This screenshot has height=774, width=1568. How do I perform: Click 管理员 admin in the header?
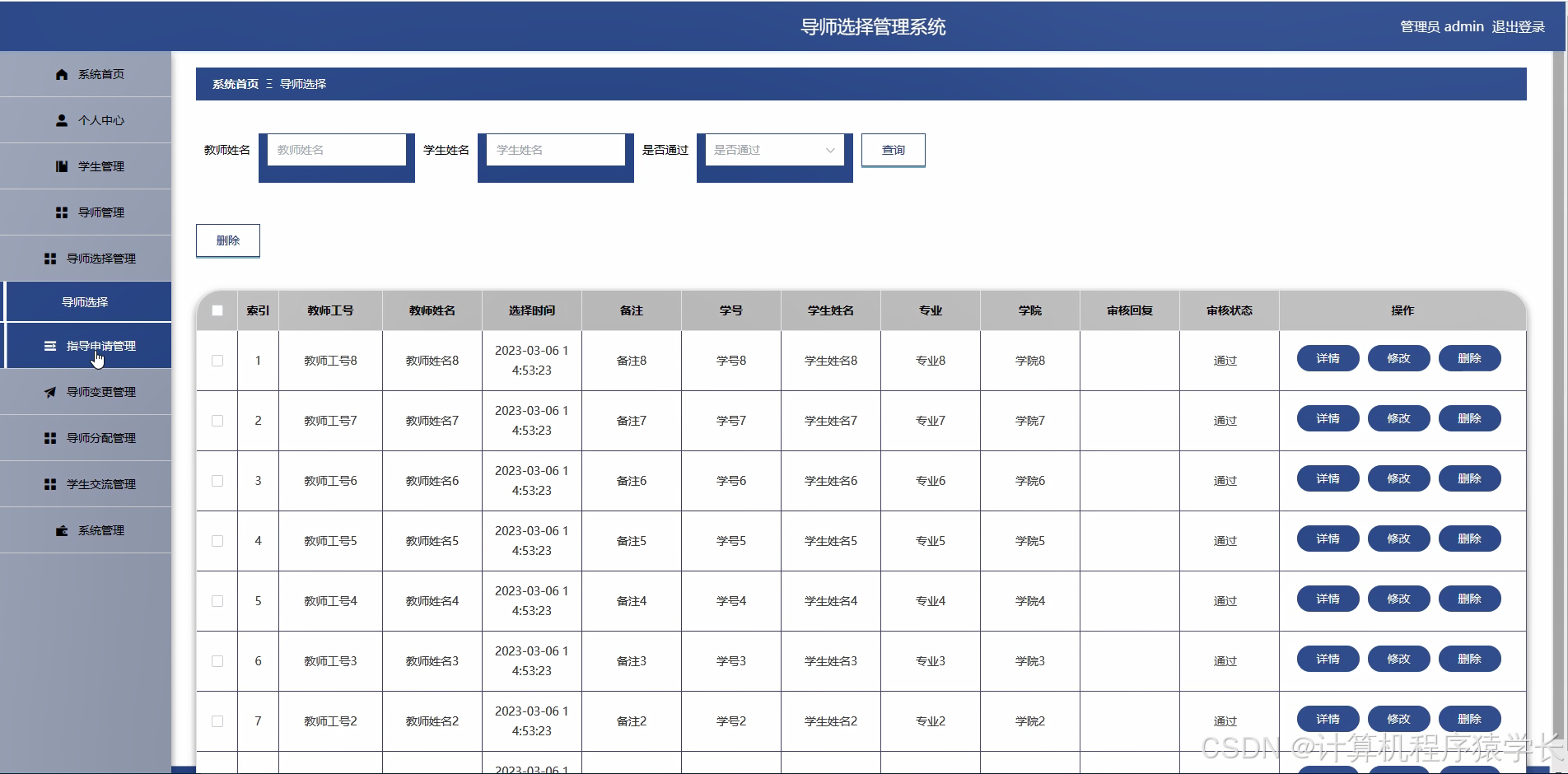coord(1442,26)
